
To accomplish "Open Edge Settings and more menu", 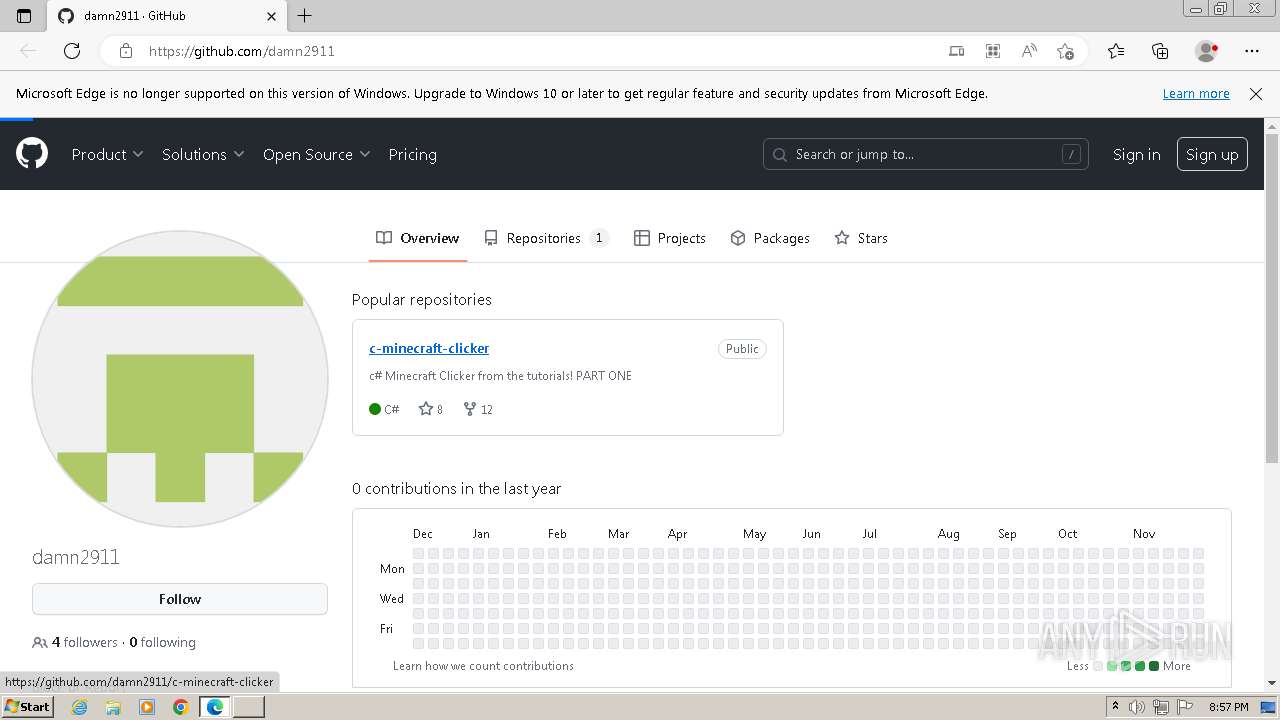I will (1252, 51).
